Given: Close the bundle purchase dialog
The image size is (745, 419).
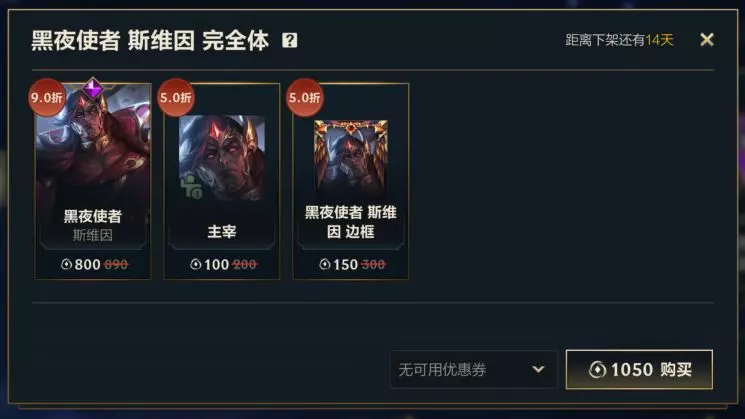Looking at the screenshot, I should tap(707, 39).
